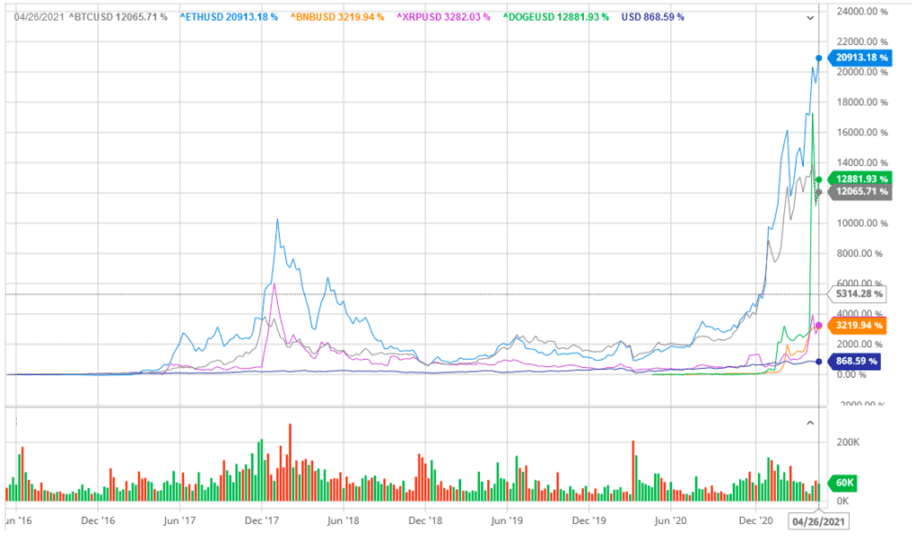The height and width of the screenshot is (542, 924).
Task: Click the Jun '18 time axis label
Action: (343, 521)
